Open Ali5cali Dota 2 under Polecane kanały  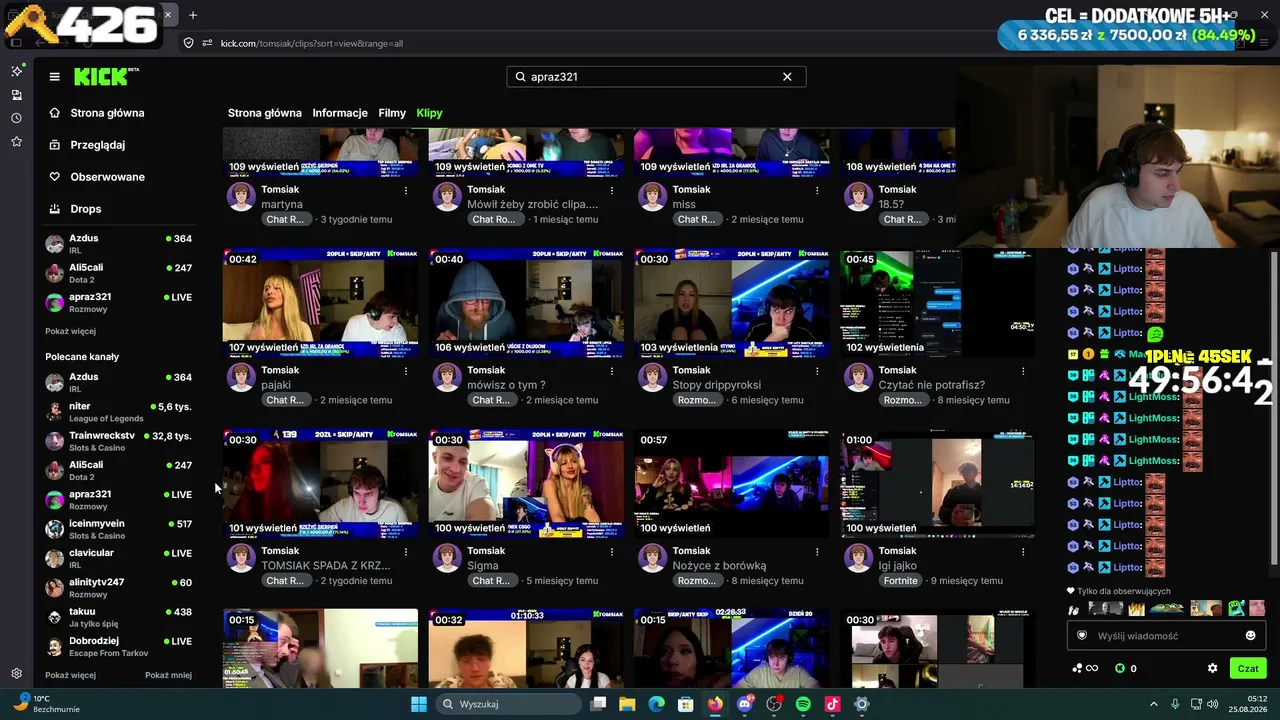(x=118, y=471)
